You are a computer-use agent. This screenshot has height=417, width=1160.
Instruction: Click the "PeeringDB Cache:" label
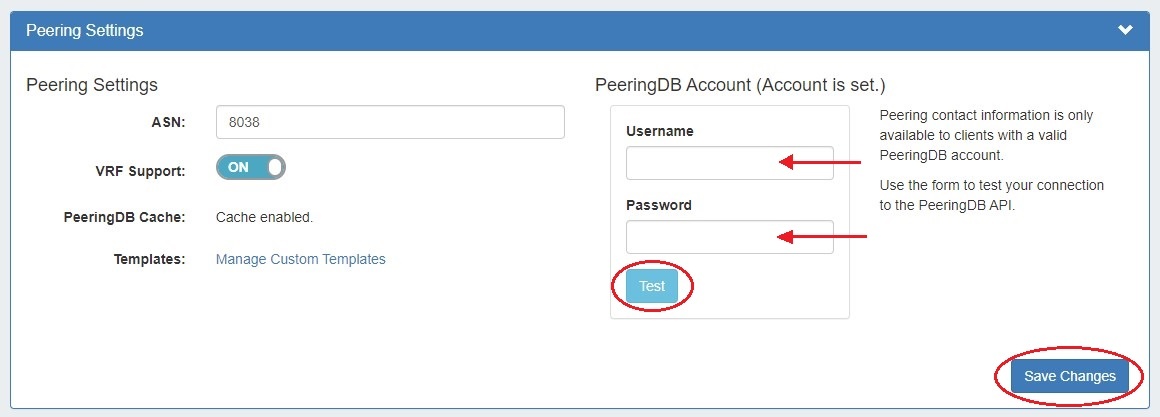(x=125, y=216)
